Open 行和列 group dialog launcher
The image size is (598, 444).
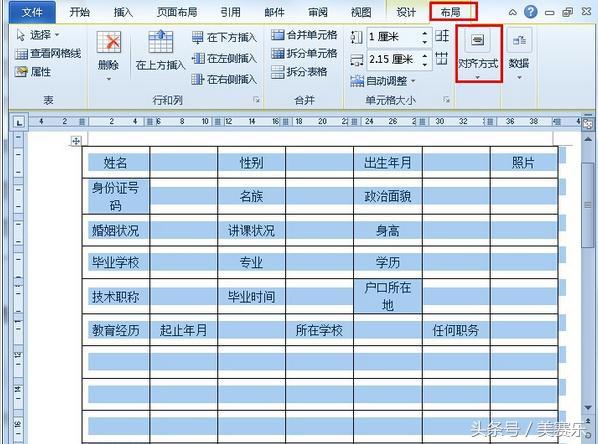coord(256,100)
